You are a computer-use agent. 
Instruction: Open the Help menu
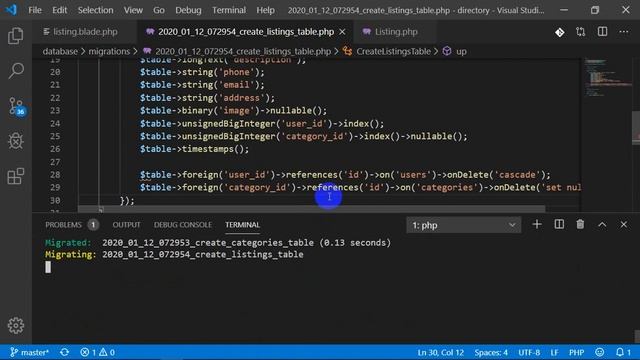pyautogui.click(x=265, y=10)
